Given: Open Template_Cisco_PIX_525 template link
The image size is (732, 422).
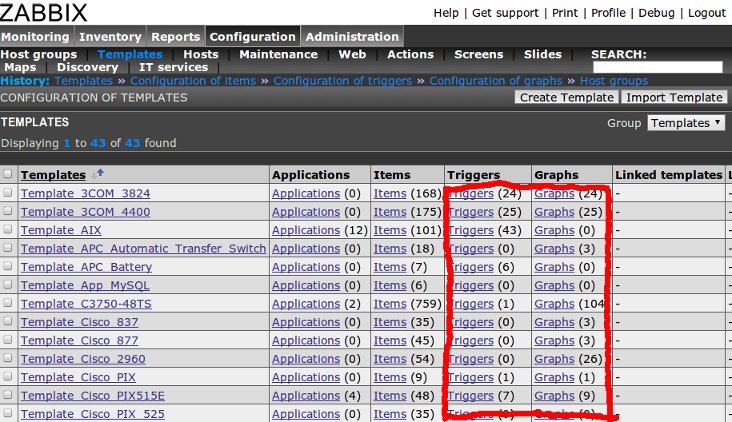Looking at the screenshot, I should [x=92, y=414].
